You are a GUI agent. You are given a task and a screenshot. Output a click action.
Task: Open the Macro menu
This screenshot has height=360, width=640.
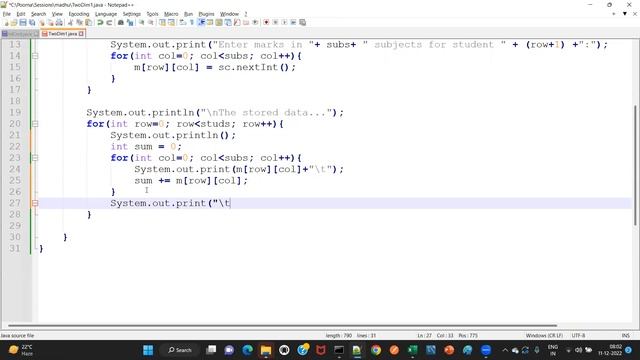pyautogui.click(x=171, y=14)
